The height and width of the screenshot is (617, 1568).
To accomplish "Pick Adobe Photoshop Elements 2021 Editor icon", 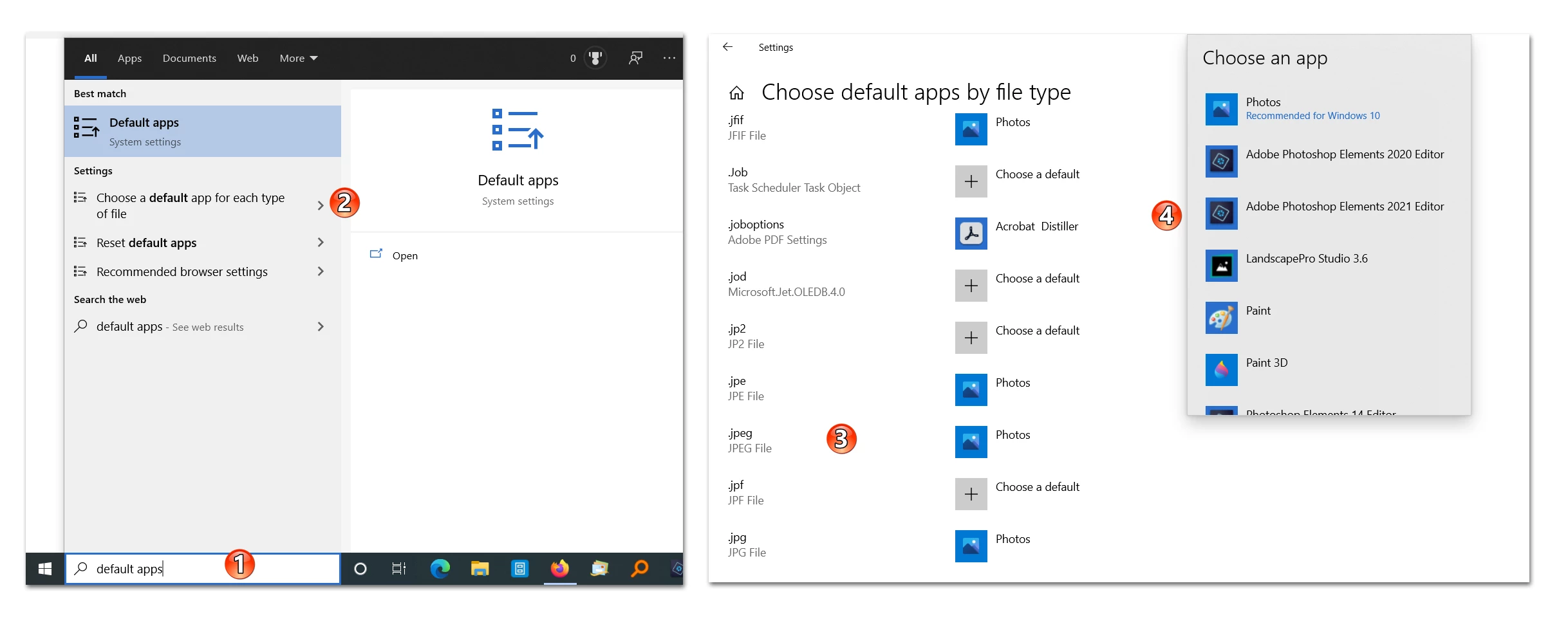I will pos(1222,214).
